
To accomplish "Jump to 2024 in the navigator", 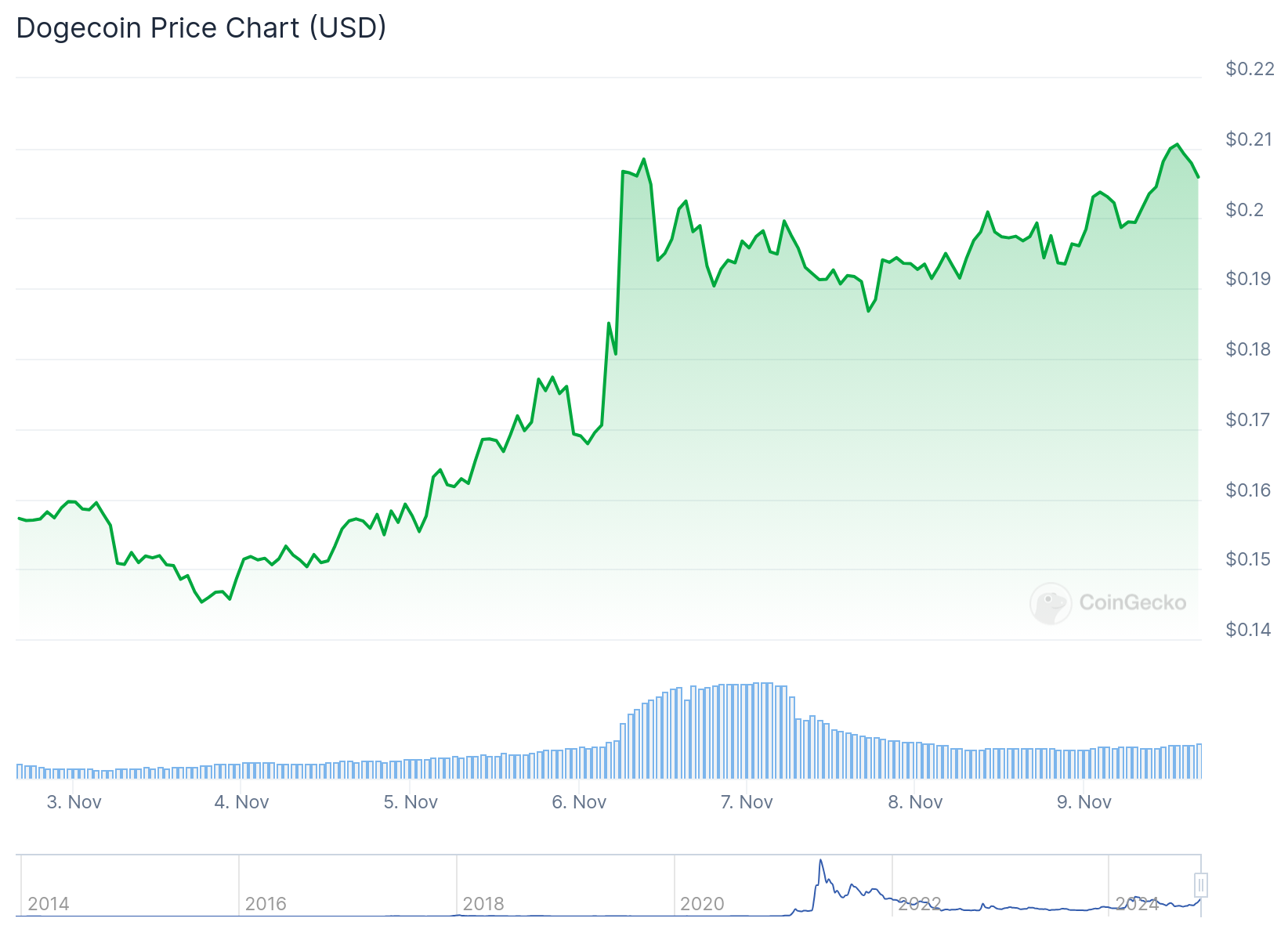I will tap(1137, 904).
